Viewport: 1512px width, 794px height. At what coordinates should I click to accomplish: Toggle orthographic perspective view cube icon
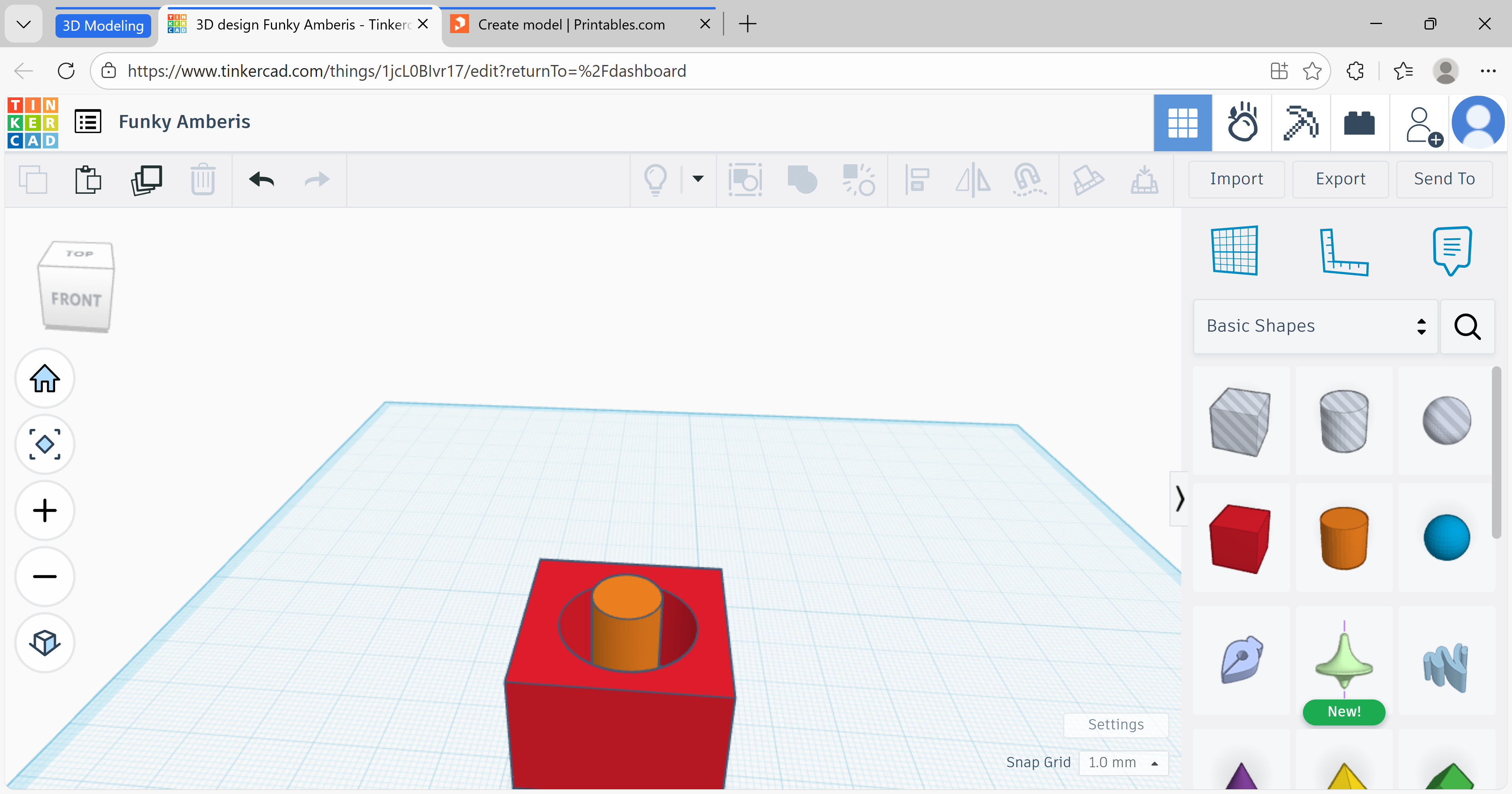point(44,643)
